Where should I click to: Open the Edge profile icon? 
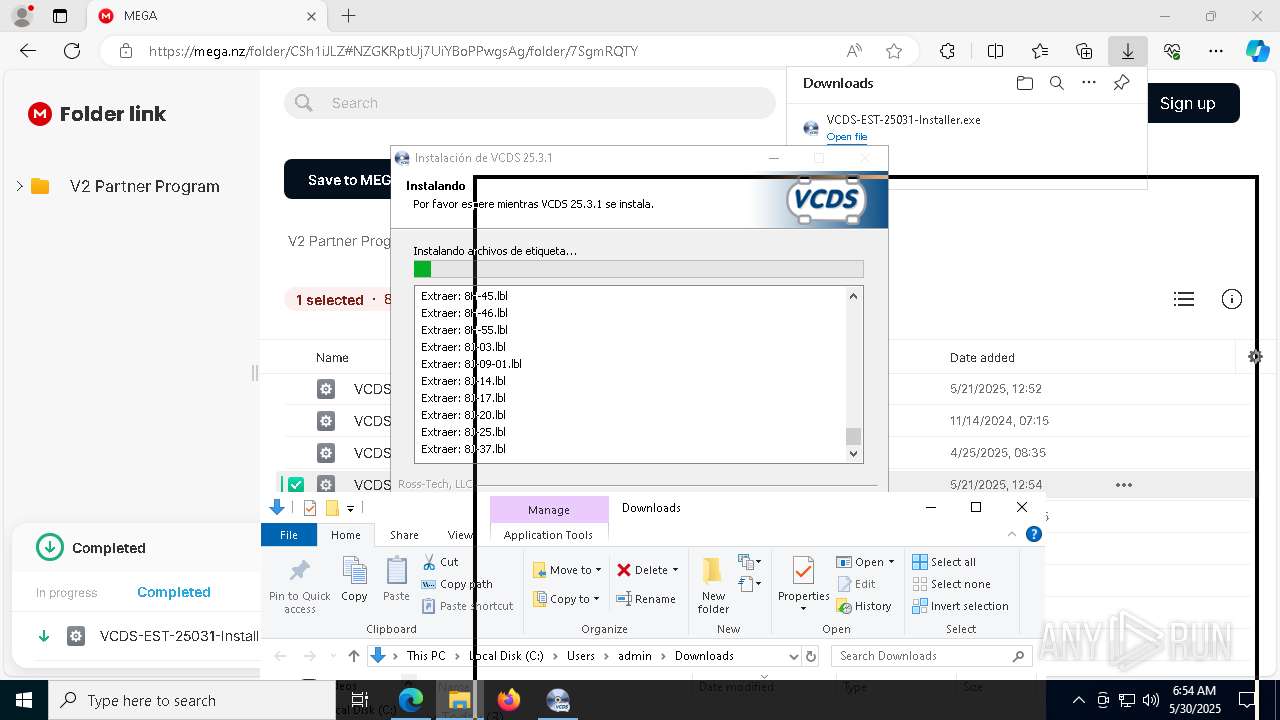coord(21,16)
